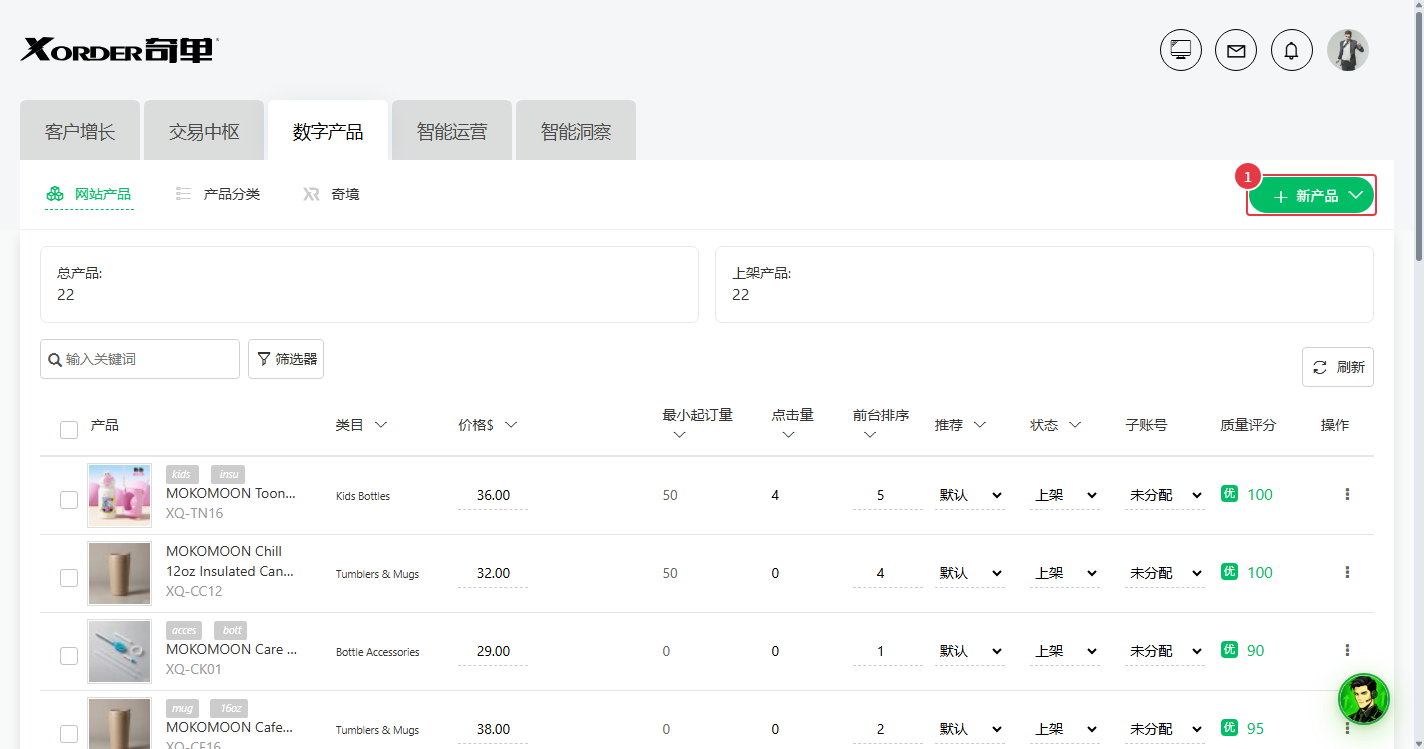Switch to 交易中枢 tab
The height and width of the screenshot is (749, 1424).
click(204, 131)
